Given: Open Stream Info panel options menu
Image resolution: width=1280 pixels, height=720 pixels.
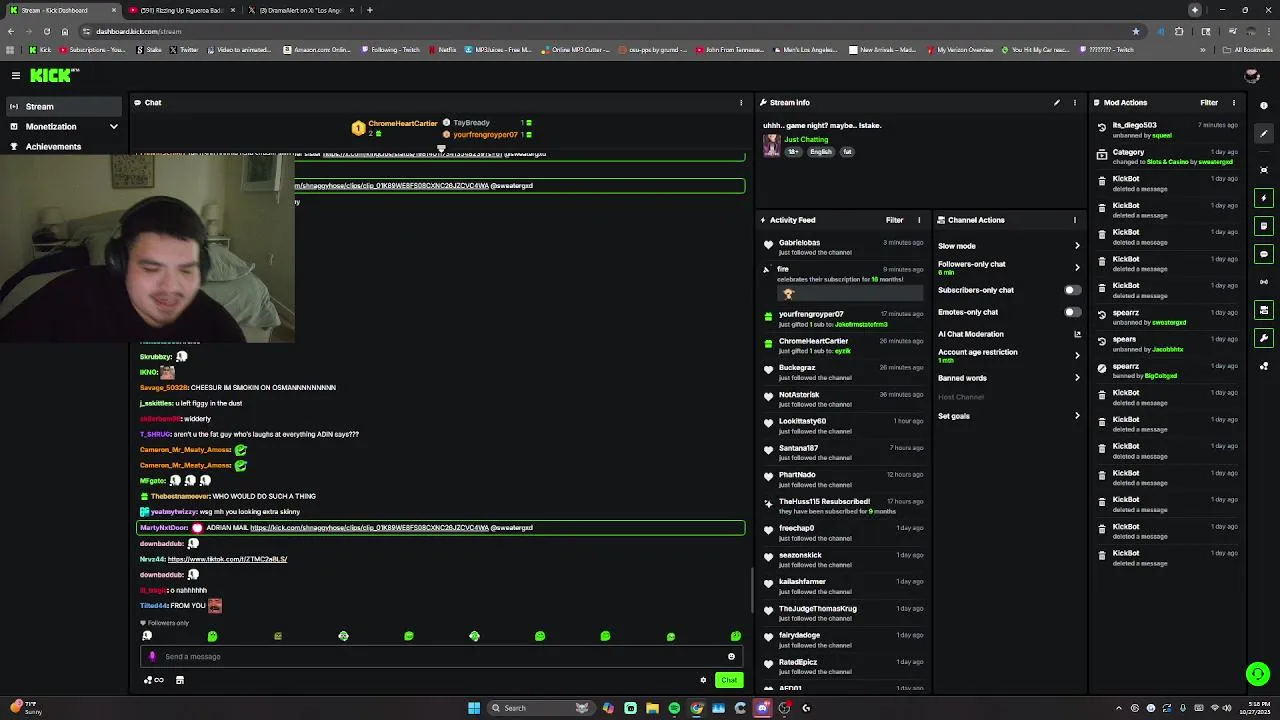Looking at the screenshot, I should click(x=1075, y=103).
